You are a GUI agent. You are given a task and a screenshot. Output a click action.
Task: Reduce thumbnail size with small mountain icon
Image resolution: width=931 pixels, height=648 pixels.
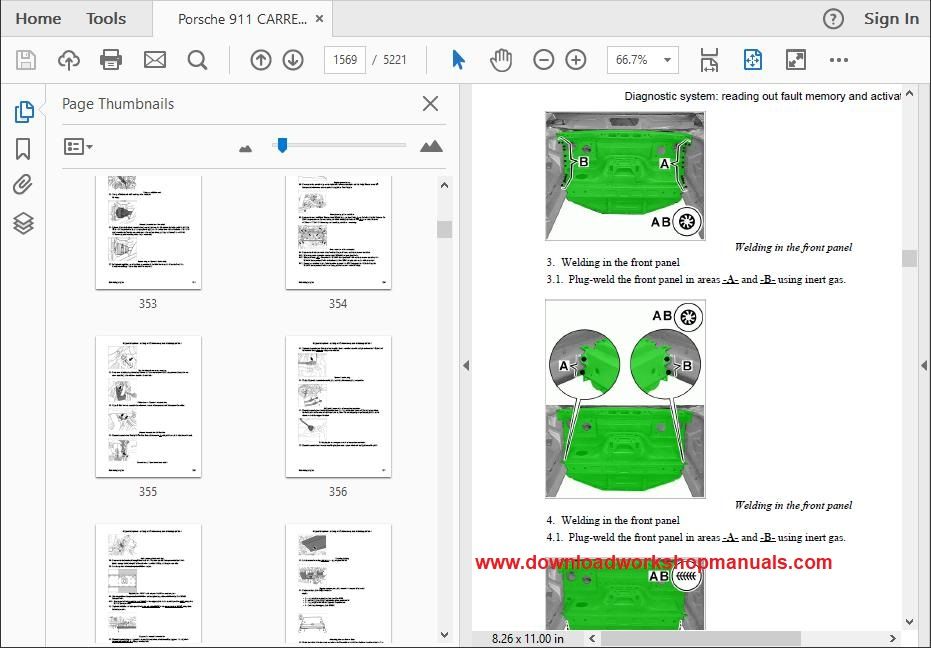(245, 148)
